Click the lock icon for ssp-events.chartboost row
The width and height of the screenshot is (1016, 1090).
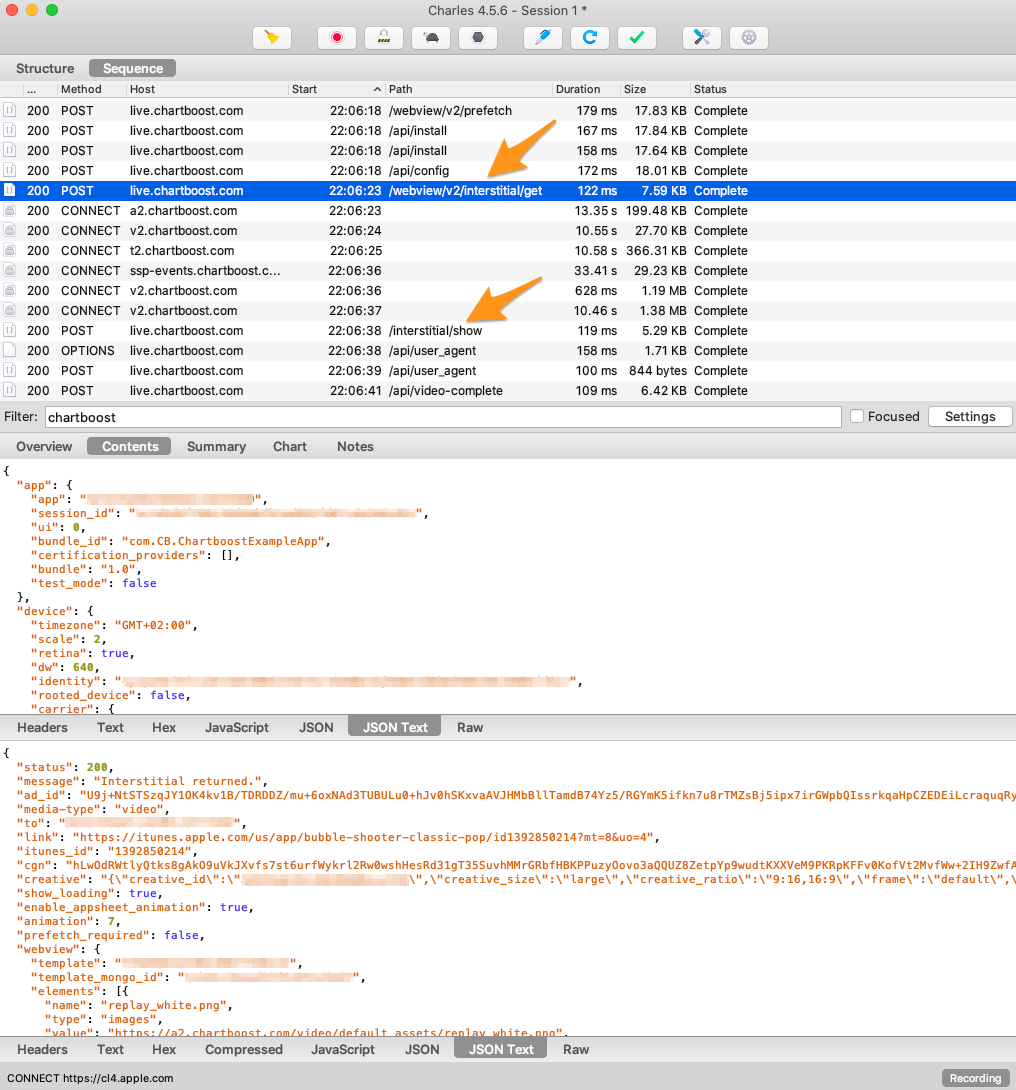(10, 270)
